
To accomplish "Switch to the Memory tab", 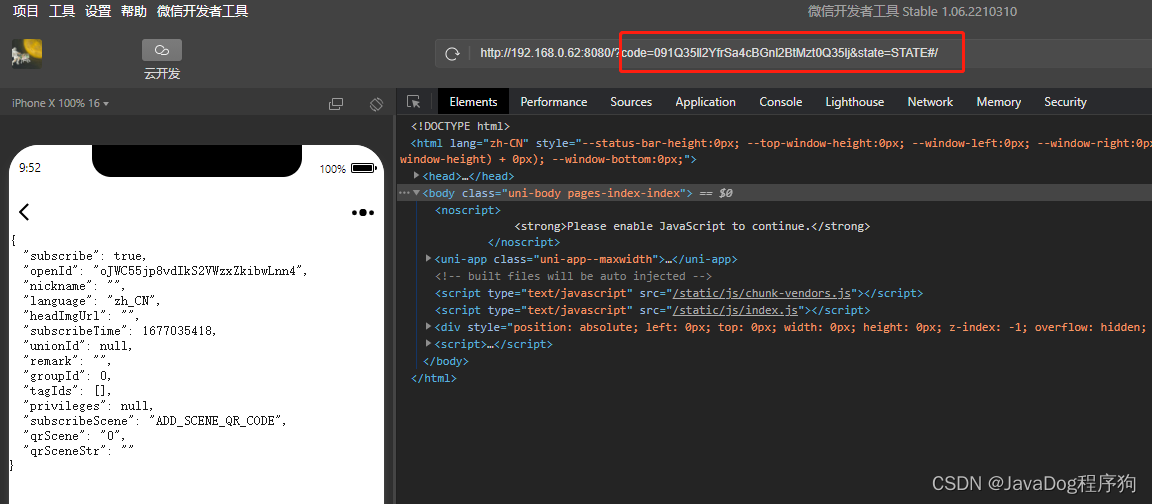I will [x=998, y=102].
